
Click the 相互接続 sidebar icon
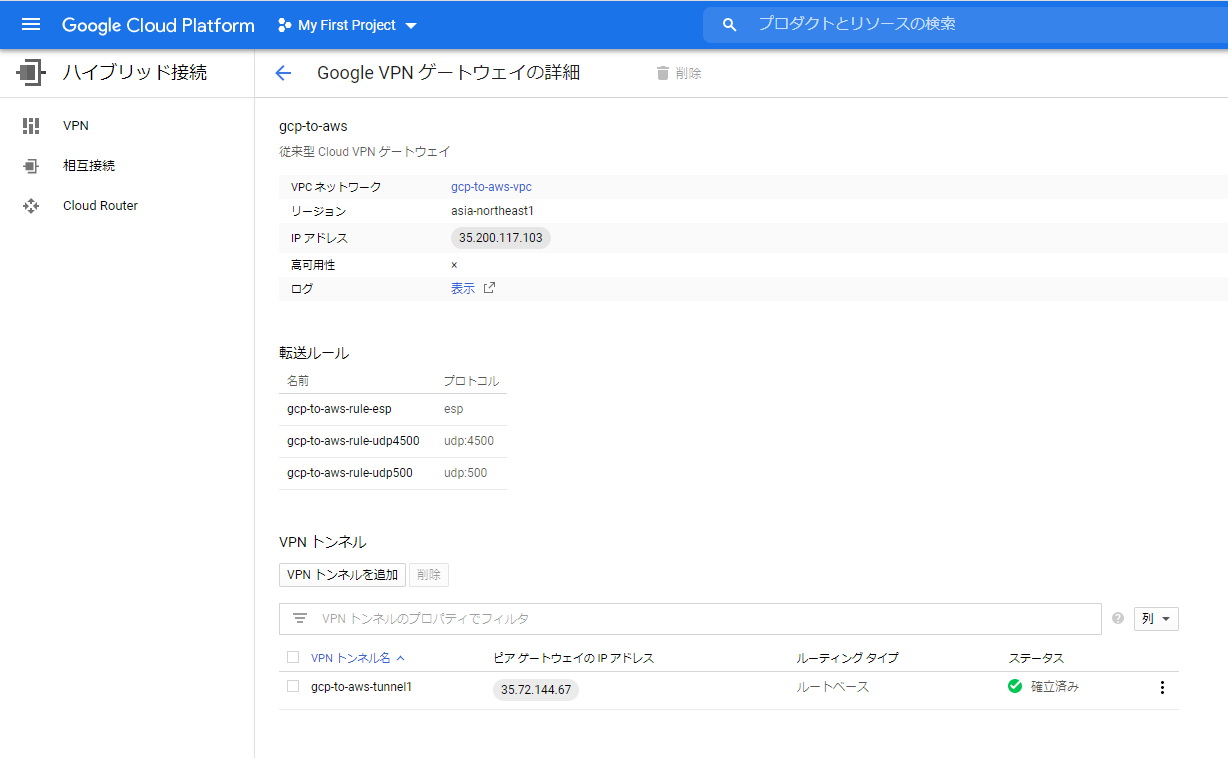click(x=31, y=166)
